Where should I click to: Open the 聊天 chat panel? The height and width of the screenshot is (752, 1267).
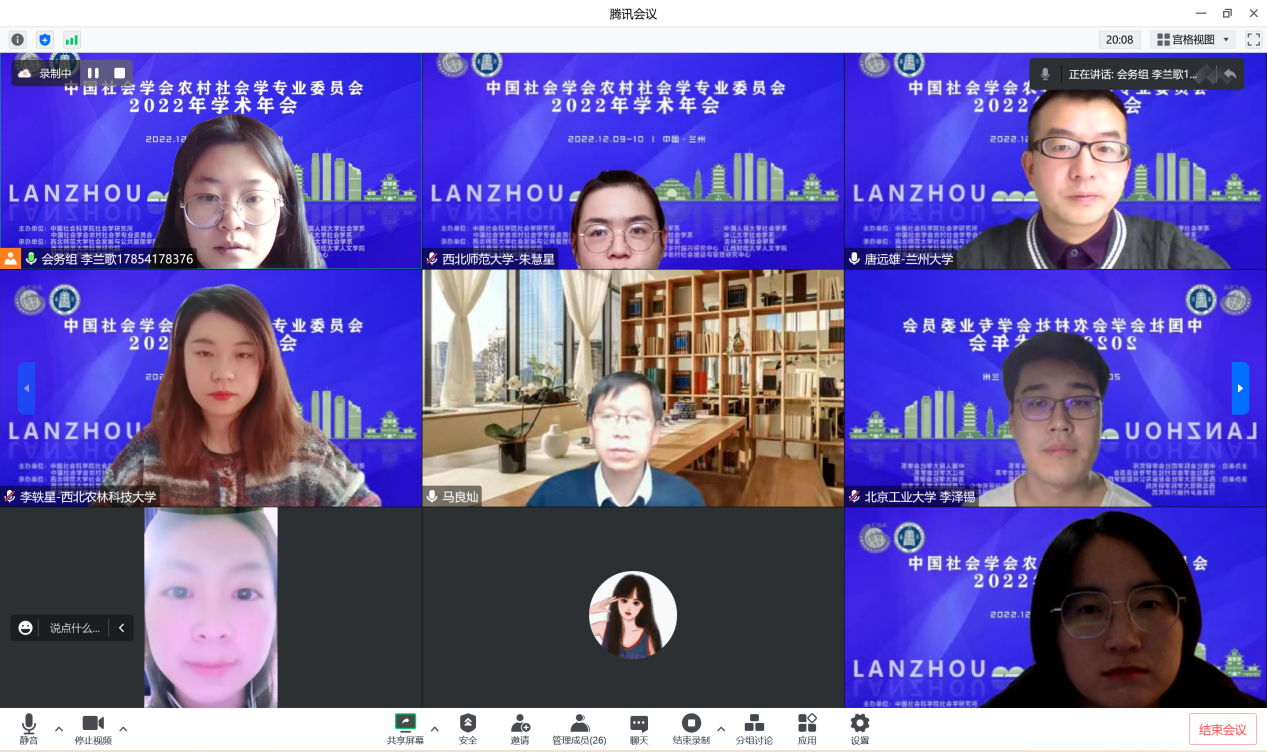[x=639, y=729]
